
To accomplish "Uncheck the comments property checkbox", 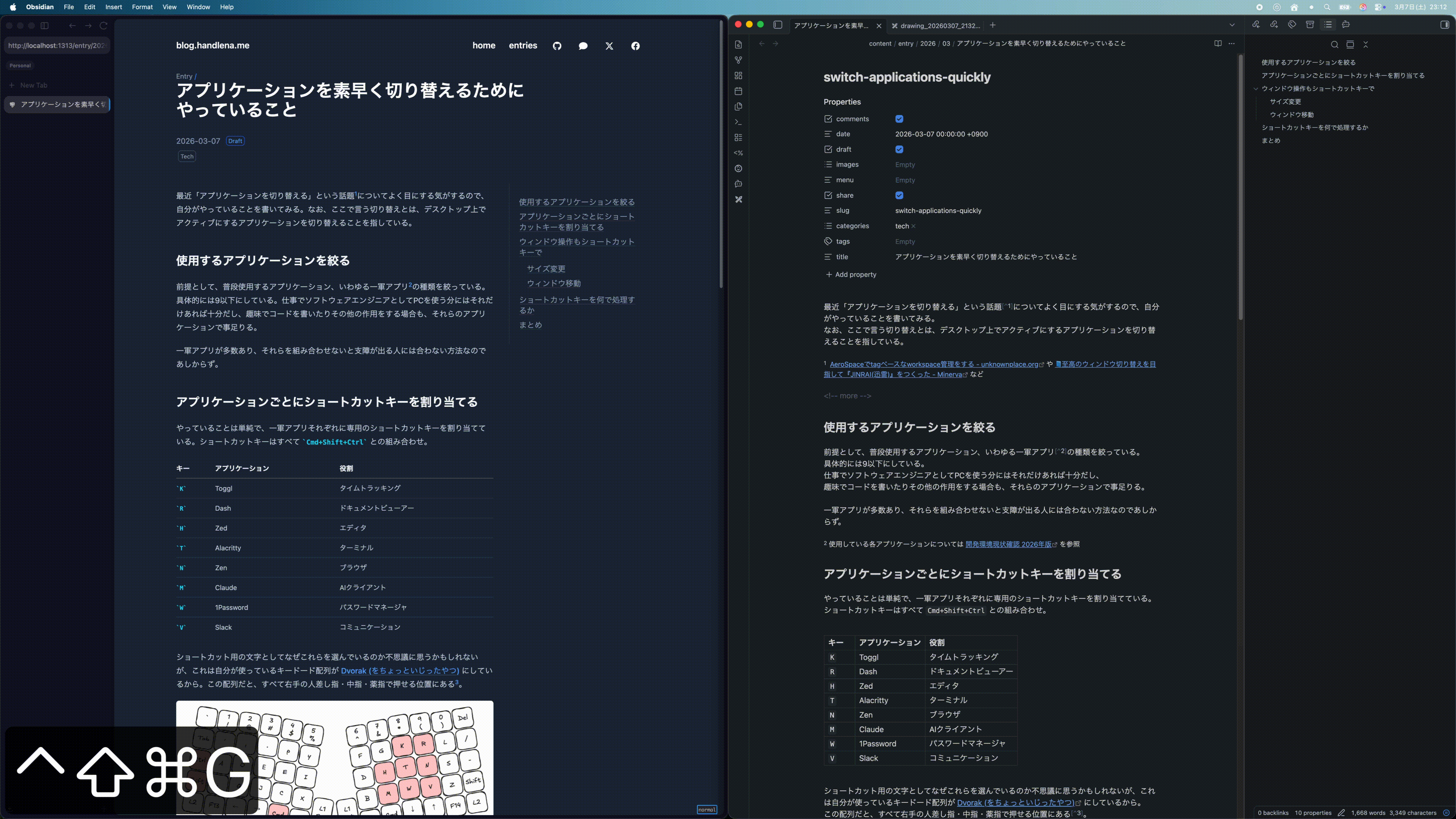I will pos(899,119).
